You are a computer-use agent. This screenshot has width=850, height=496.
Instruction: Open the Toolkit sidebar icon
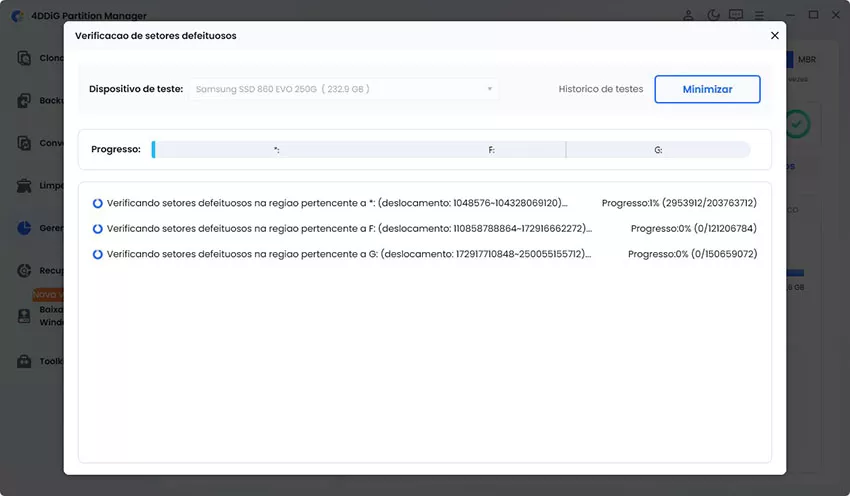click(x=24, y=361)
